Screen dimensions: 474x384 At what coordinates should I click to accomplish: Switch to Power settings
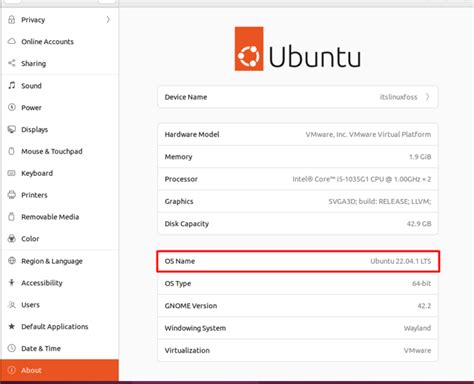(x=59, y=107)
